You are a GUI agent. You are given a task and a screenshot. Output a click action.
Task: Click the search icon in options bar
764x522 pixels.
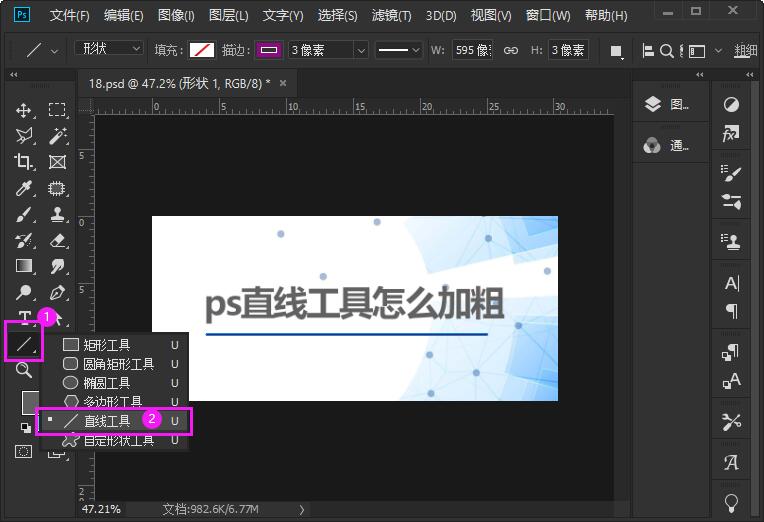point(667,51)
